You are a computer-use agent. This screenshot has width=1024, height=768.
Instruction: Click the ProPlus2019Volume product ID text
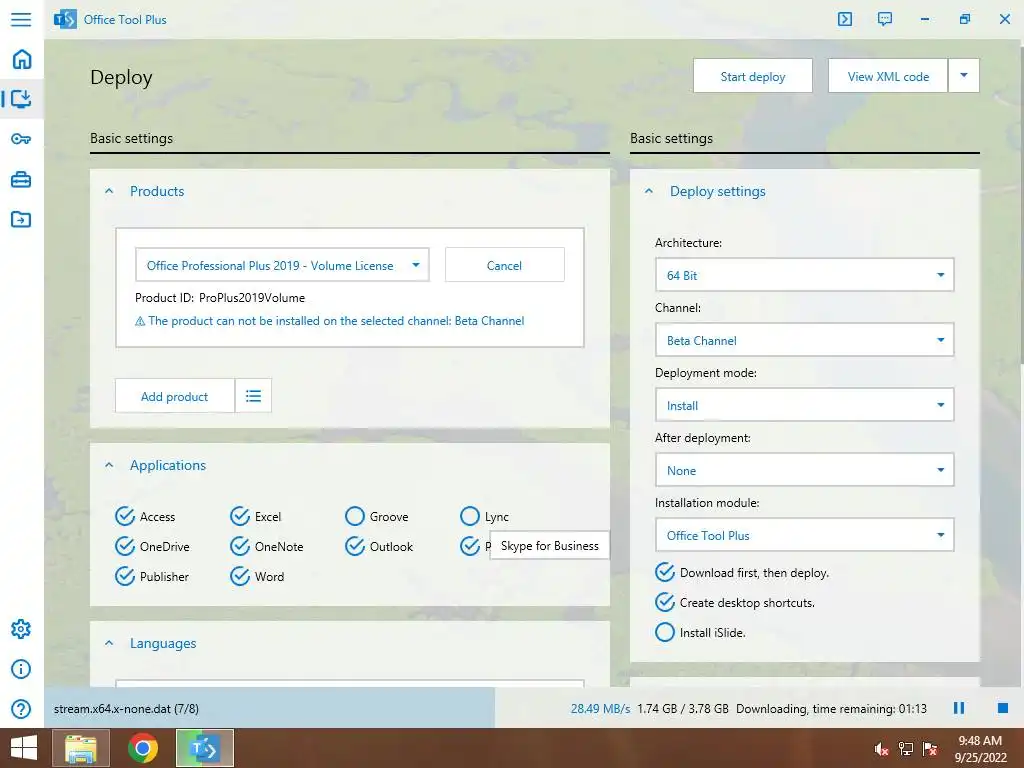point(251,298)
